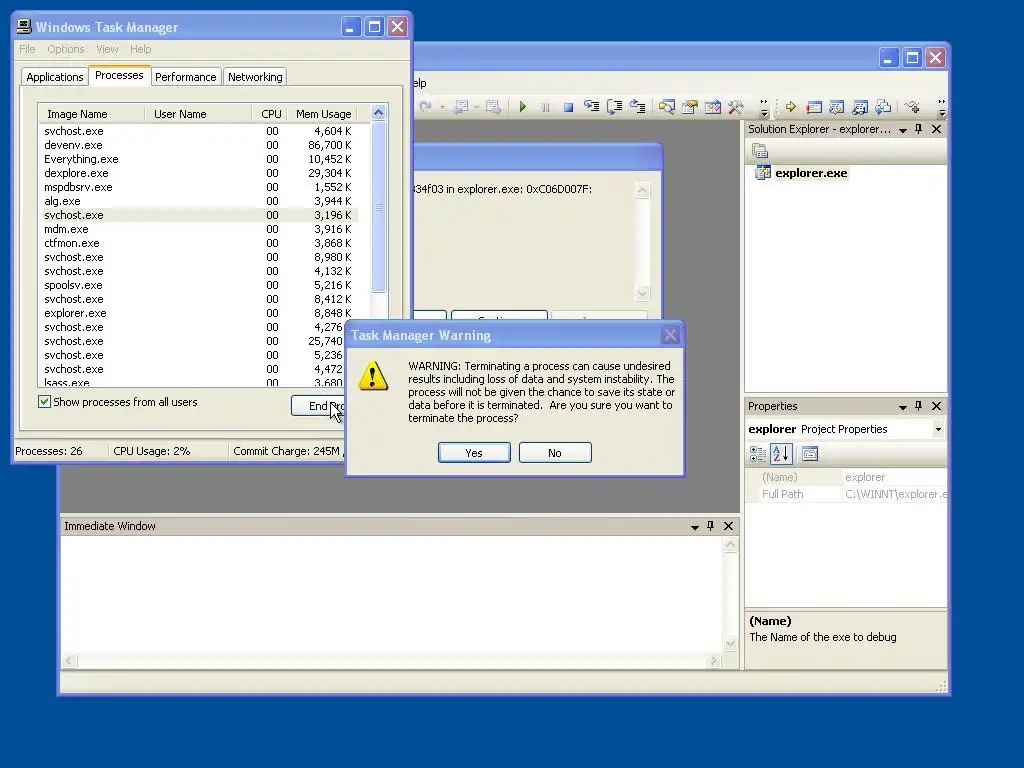
Task: Select the Everything.exe process row
Action: coord(199,159)
